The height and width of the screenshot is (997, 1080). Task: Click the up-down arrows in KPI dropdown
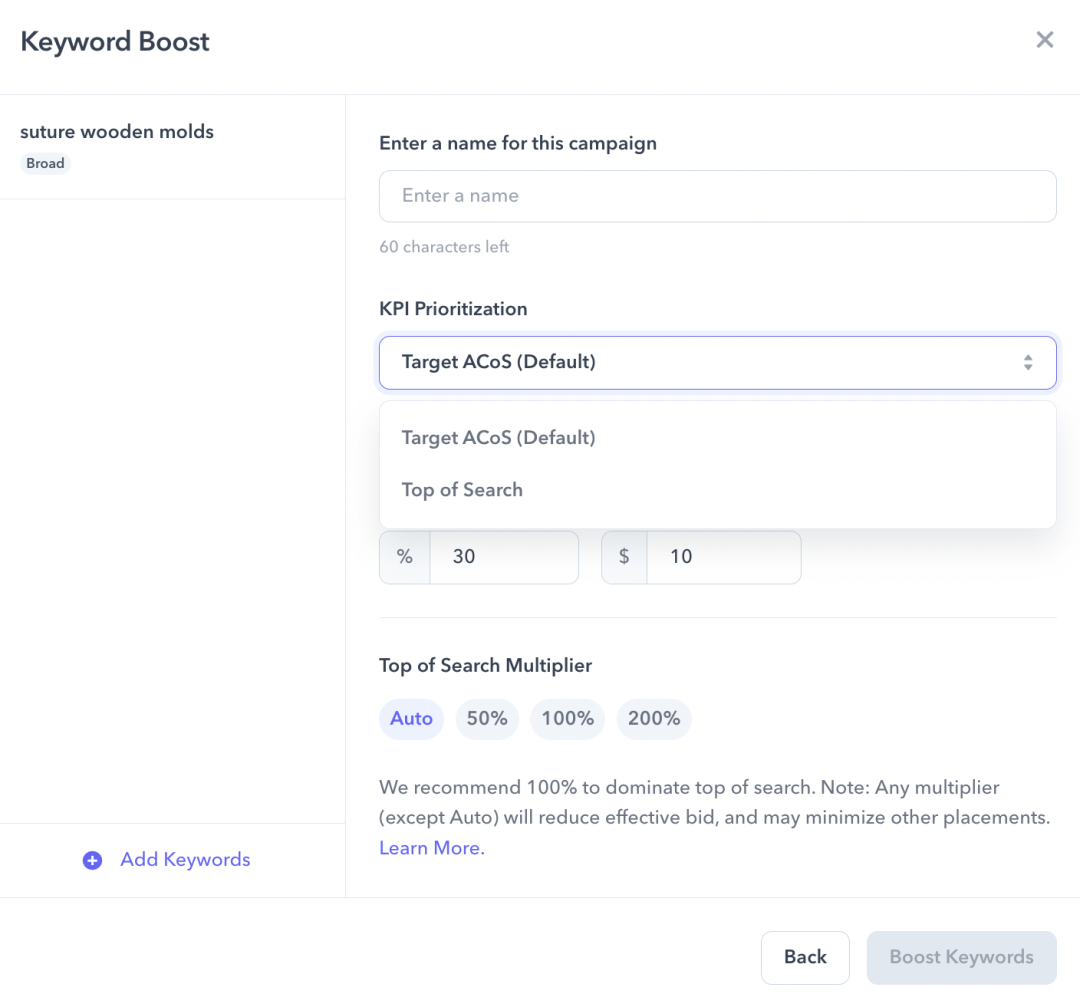[1027, 362]
